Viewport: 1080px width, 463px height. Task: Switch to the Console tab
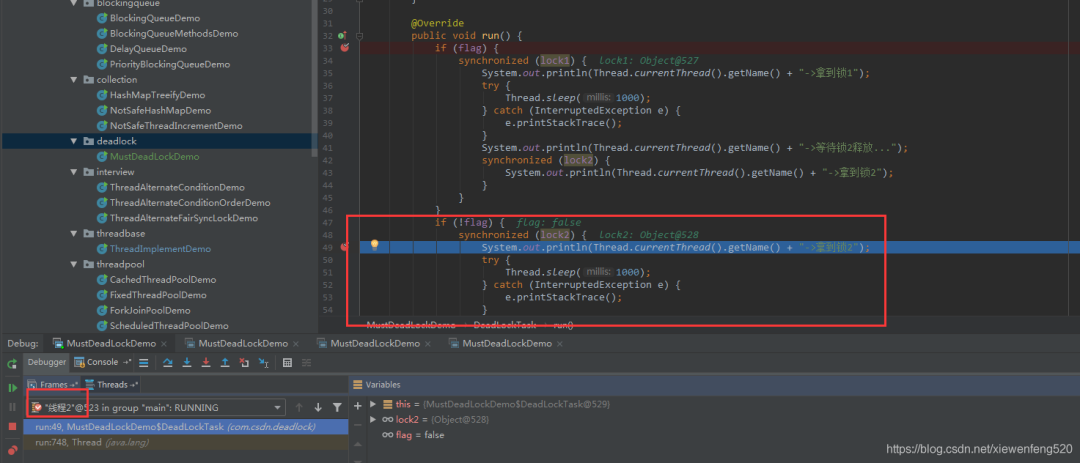pos(102,362)
